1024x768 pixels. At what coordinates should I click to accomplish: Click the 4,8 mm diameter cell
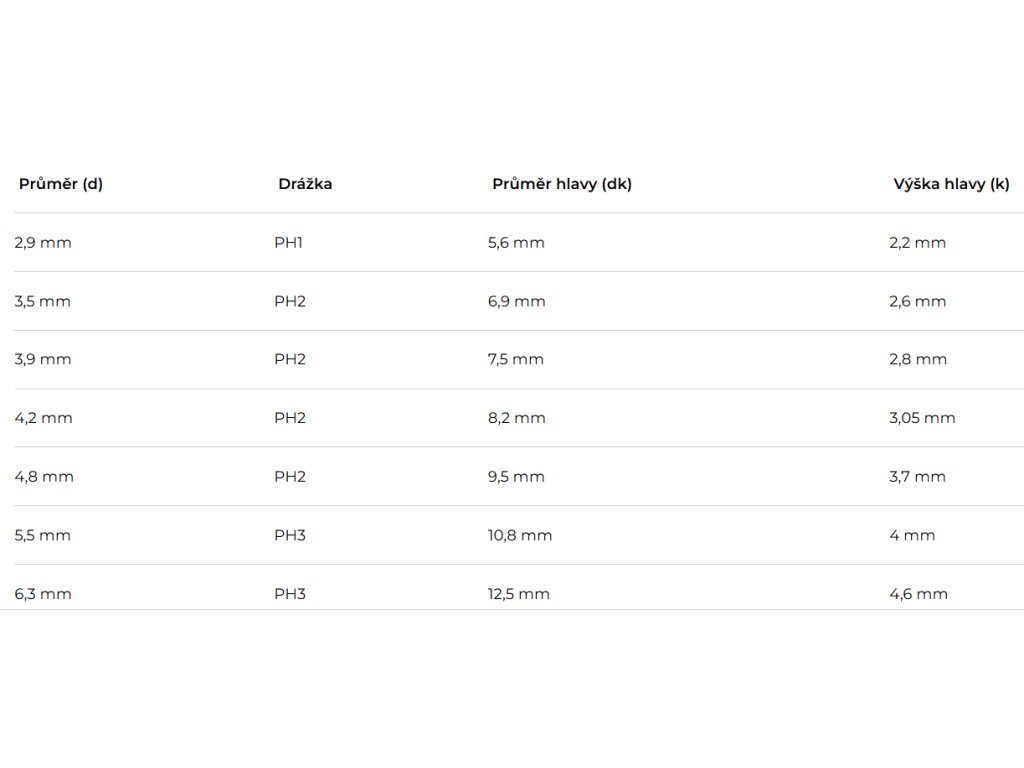click(x=44, y=477)
